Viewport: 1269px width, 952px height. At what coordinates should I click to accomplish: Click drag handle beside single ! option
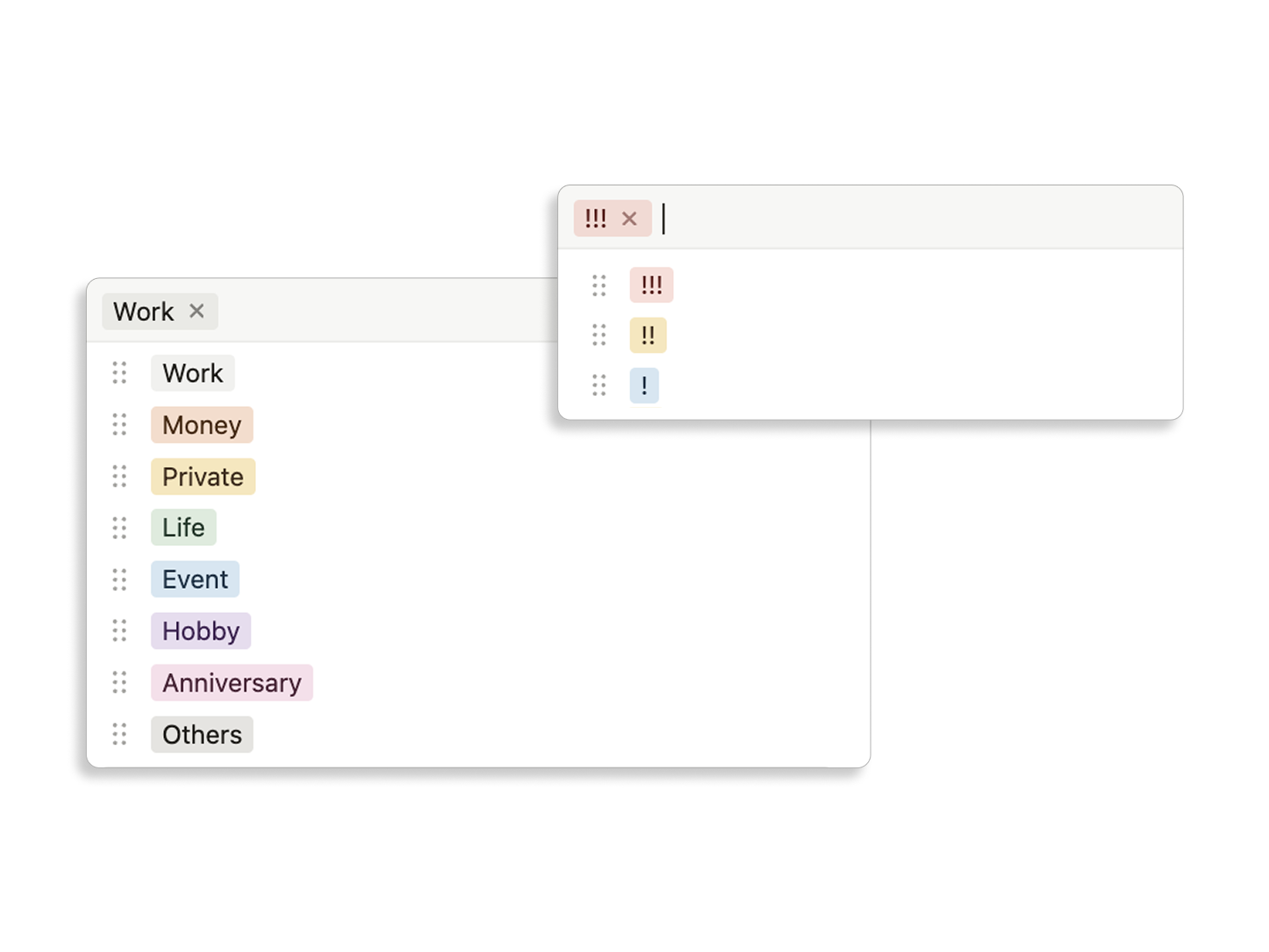point(599,385)
